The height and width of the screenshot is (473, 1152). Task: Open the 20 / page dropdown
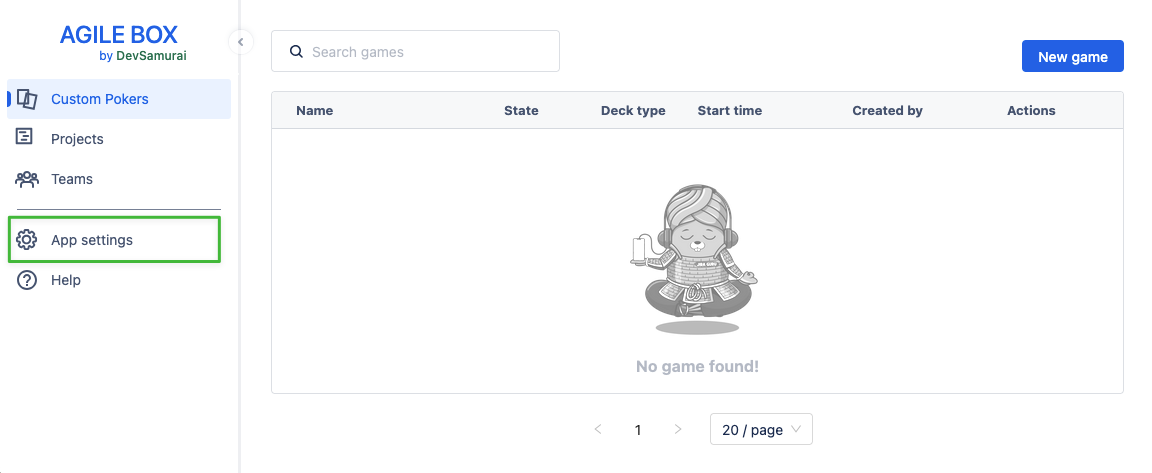[x=761, y=429]
